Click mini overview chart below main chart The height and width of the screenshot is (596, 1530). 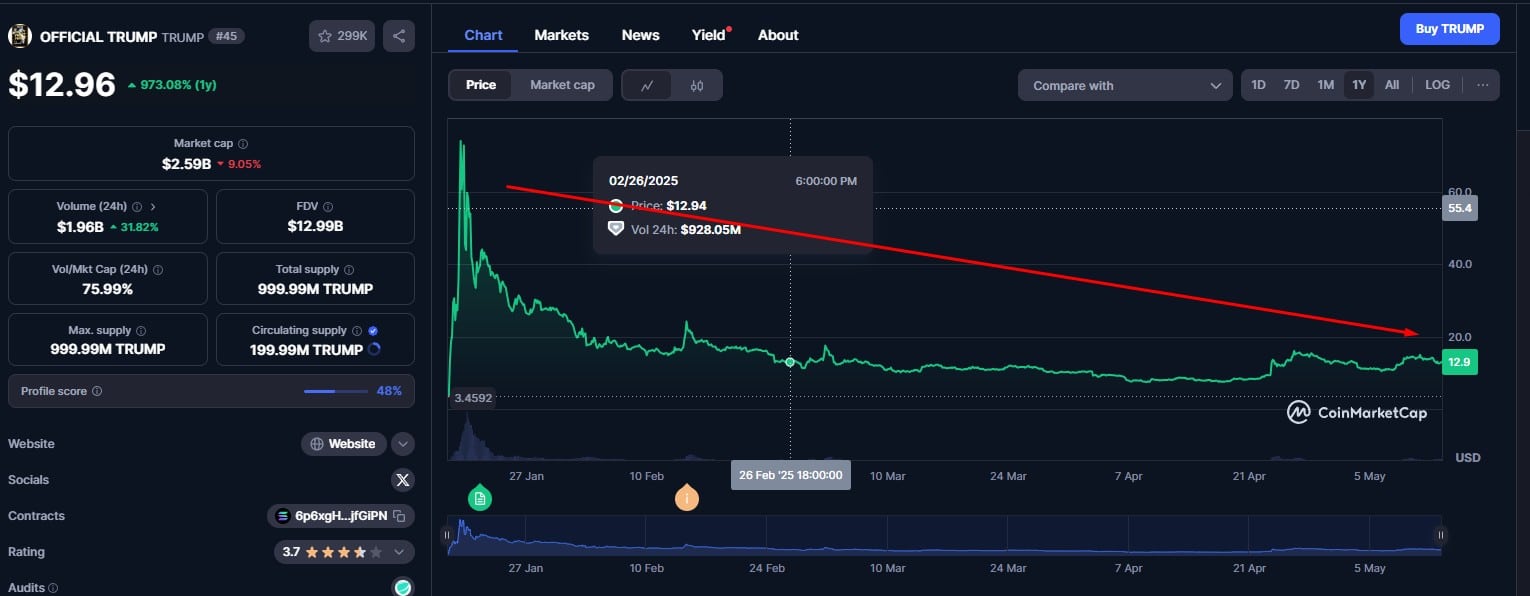click(x=944, y=535)
